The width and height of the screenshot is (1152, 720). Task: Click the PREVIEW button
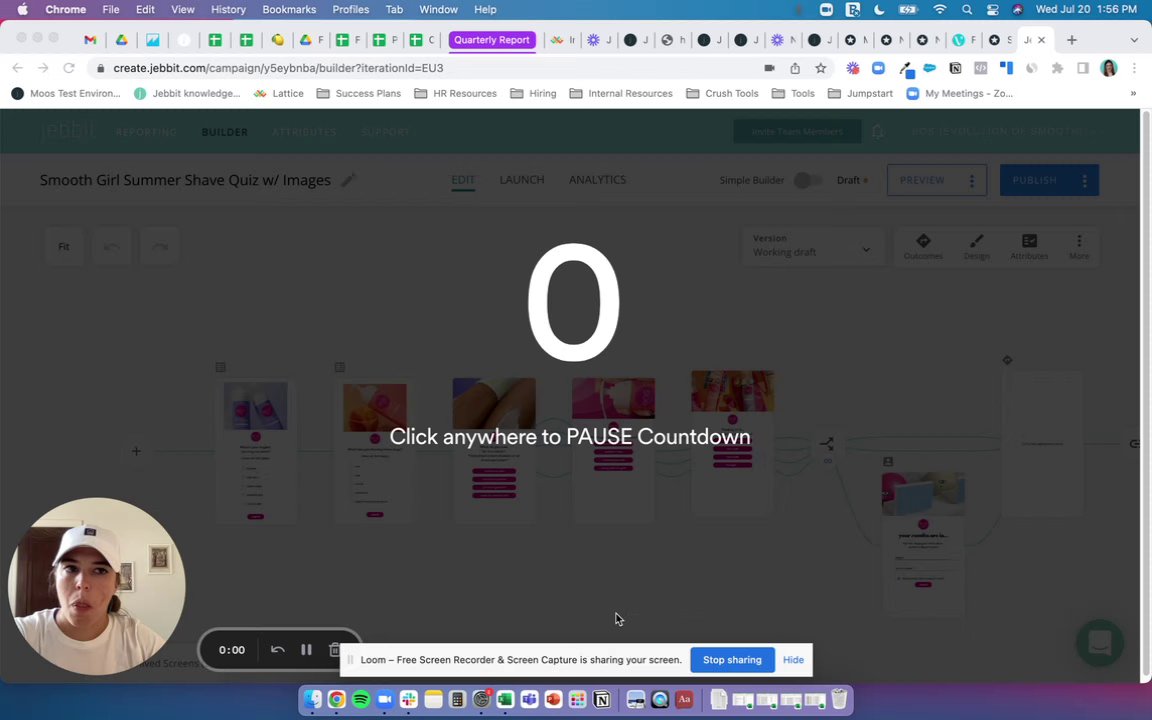pyautogui.click(x=922, y=180)
